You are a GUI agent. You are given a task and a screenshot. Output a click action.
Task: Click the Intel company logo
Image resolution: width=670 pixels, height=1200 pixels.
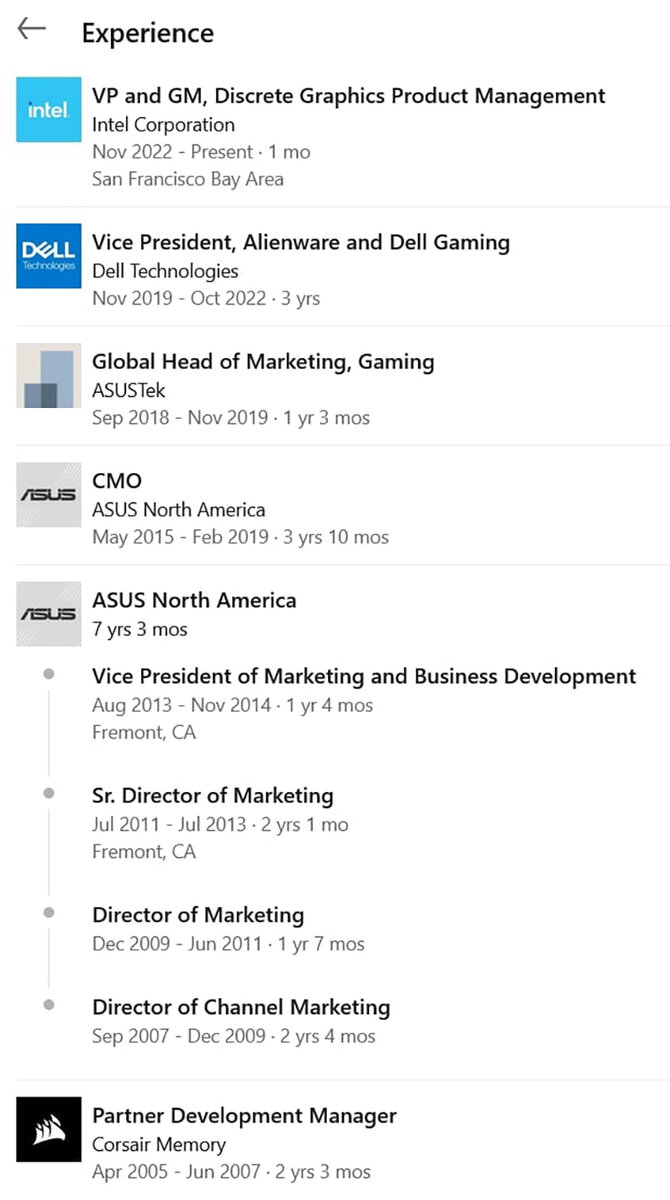click(48, 110)
